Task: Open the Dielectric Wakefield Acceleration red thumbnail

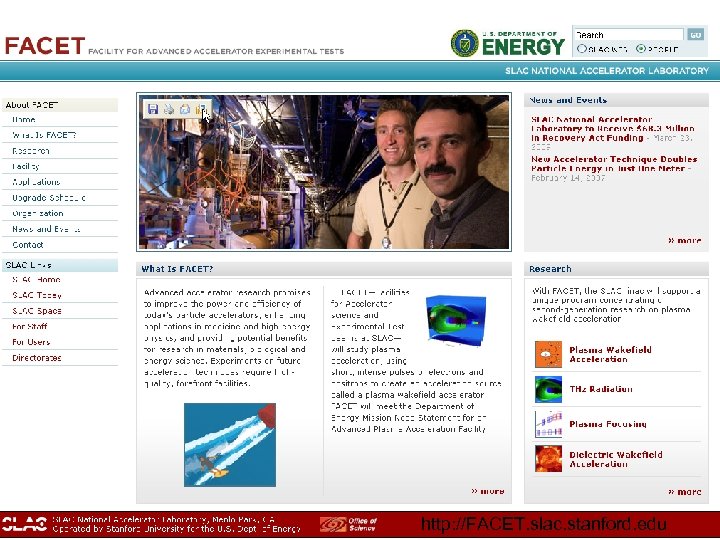Action: pyautogui.click(x=548, y=459)
